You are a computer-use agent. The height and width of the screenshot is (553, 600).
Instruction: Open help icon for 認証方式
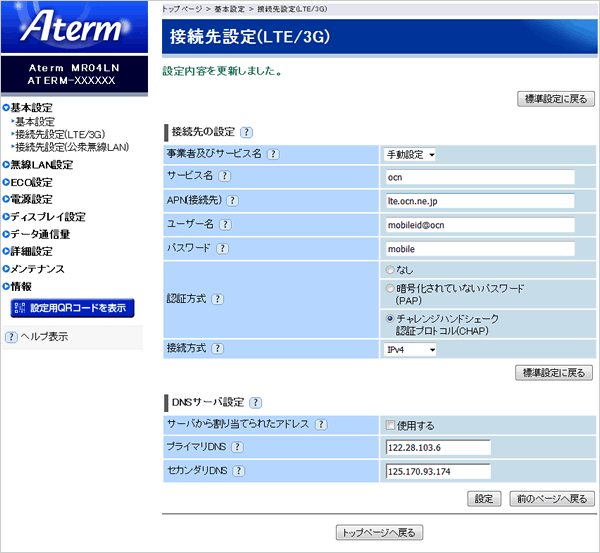217,299
